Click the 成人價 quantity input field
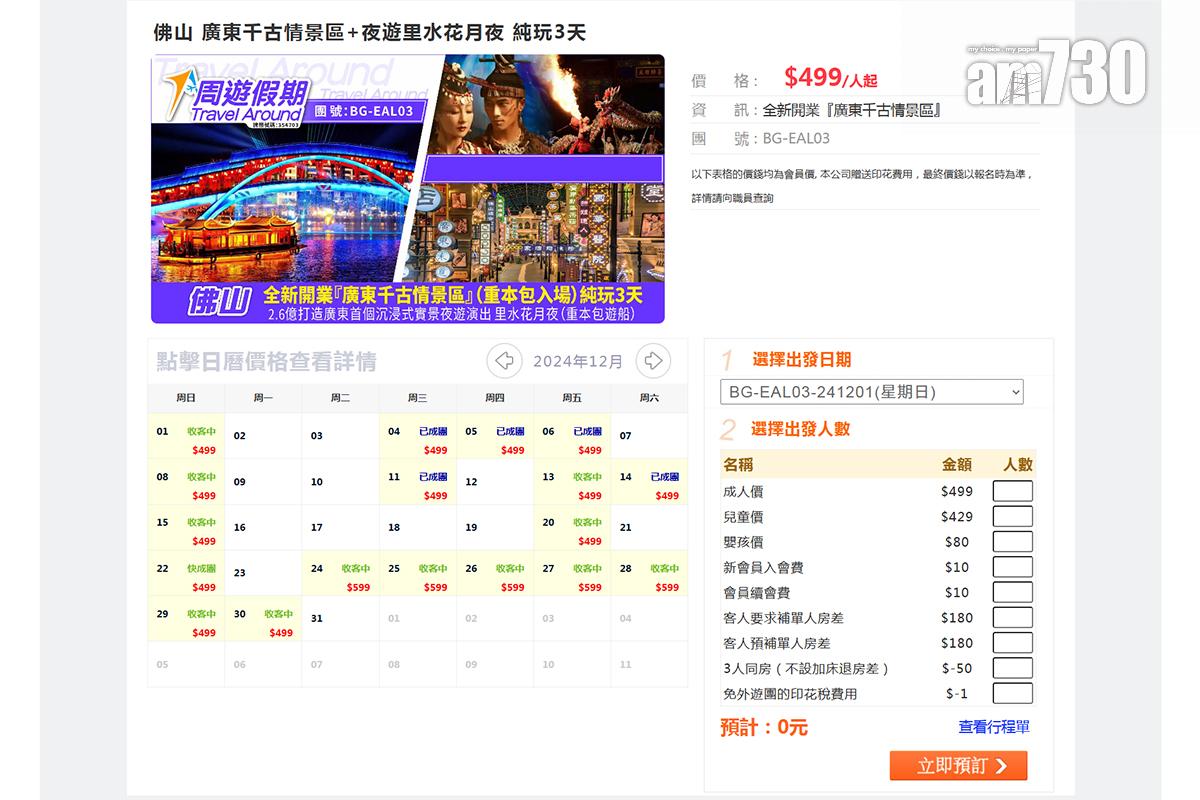The image size is (1200, 800). click(1012, 492)
